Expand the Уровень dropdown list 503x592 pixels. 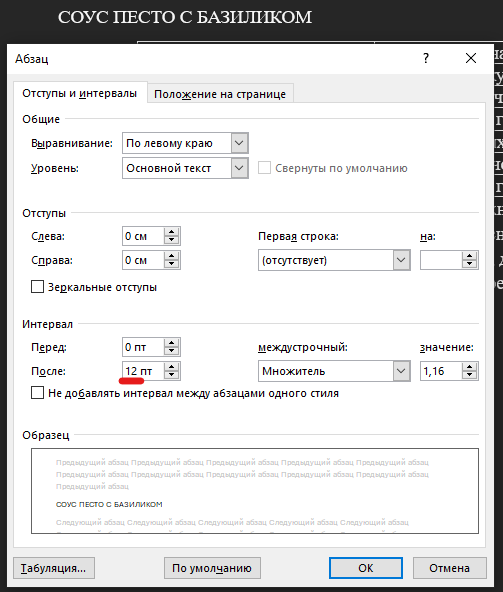pos(239,168)
